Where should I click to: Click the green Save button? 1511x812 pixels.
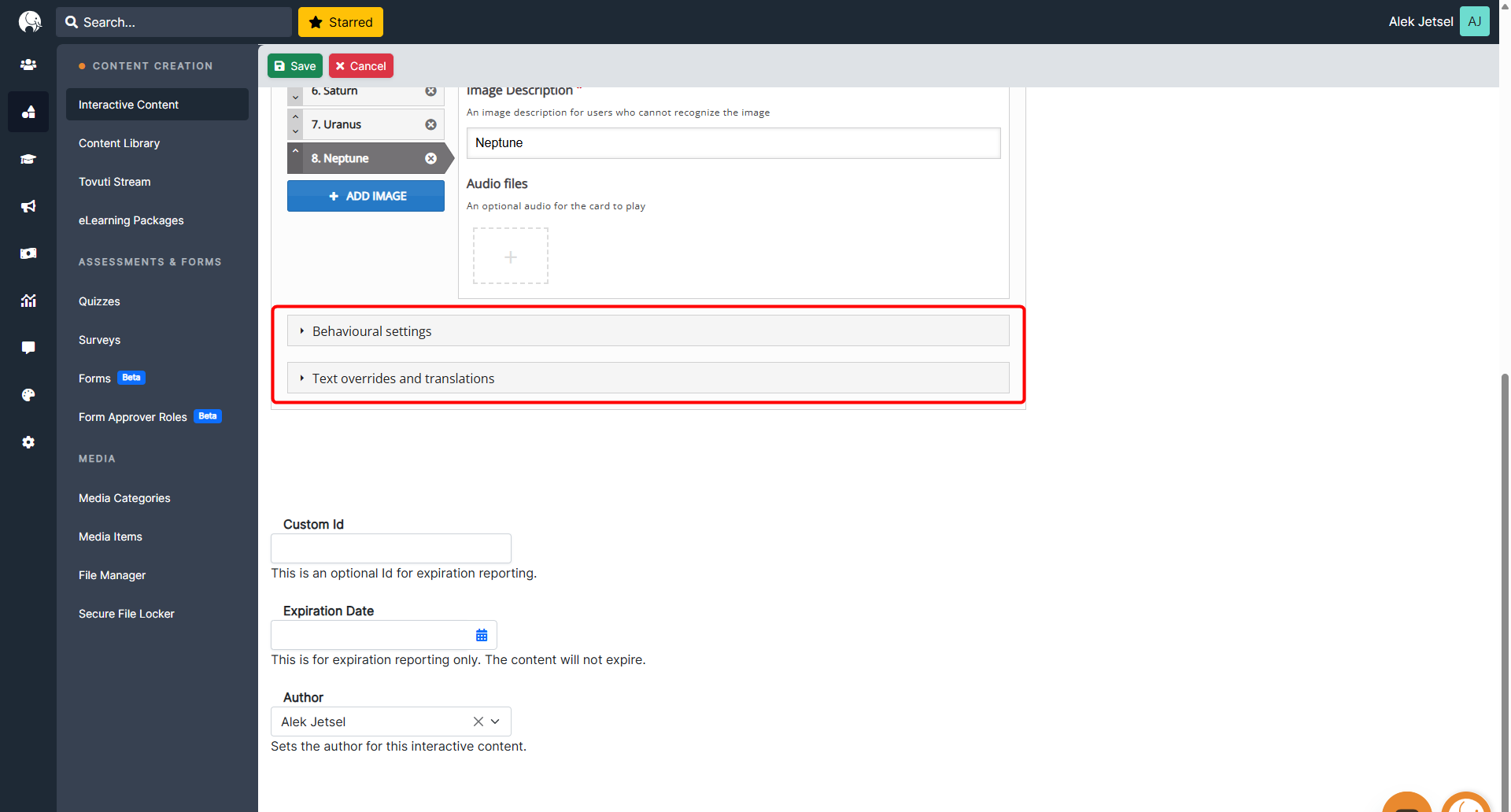(x=295, y=66)
